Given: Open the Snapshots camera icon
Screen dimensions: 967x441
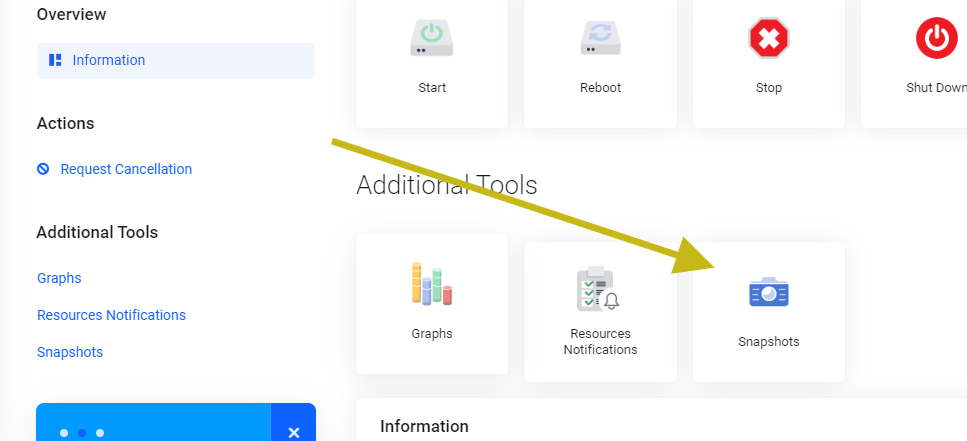Looking at the screenshot, I should tap(769, 292).
